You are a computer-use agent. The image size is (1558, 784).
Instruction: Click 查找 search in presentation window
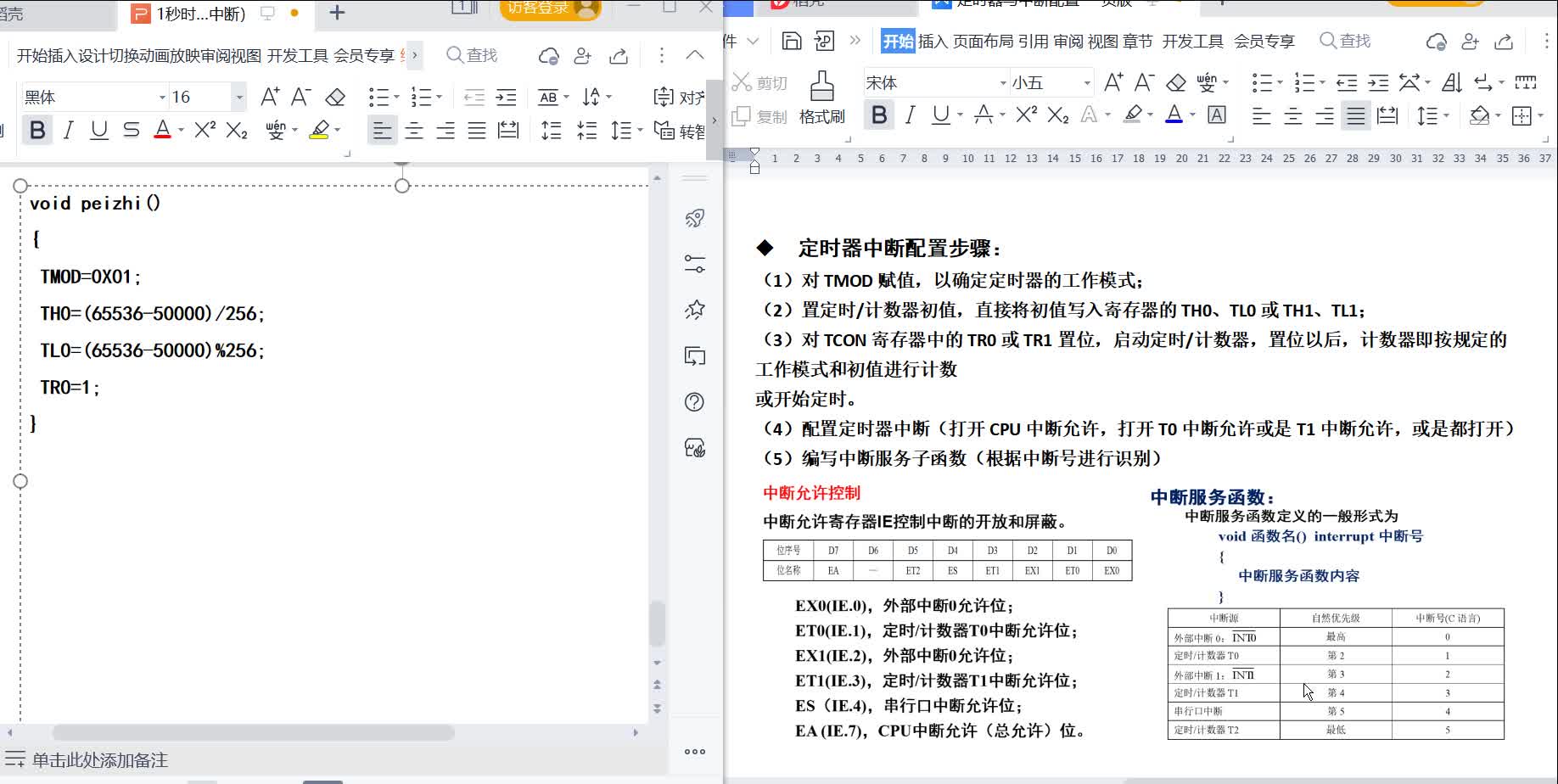click(473, 55)
